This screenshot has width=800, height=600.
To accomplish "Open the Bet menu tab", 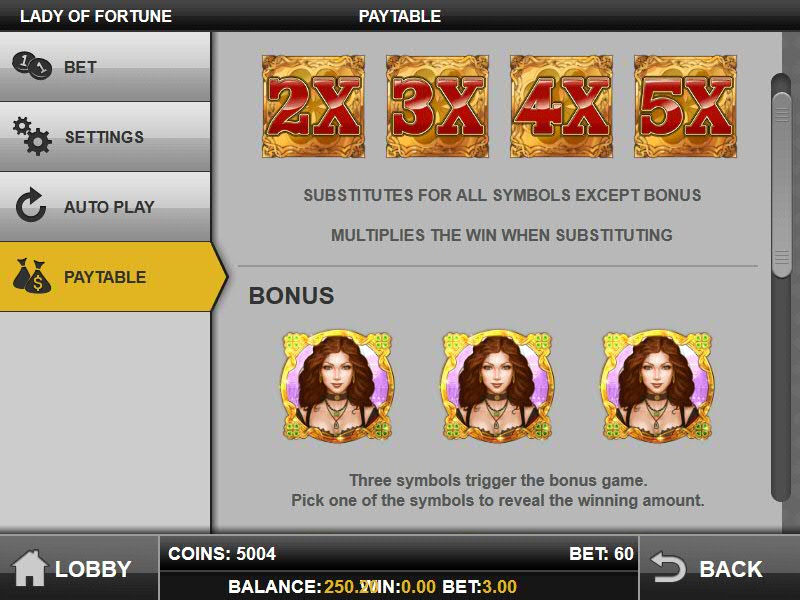I will (105, 67).
